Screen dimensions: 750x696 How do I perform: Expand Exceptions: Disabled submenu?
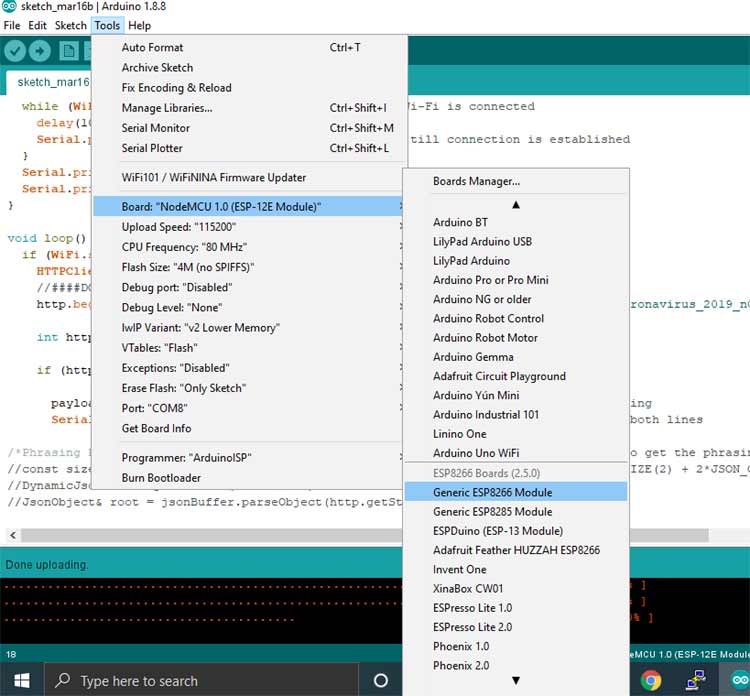[248, 368]
